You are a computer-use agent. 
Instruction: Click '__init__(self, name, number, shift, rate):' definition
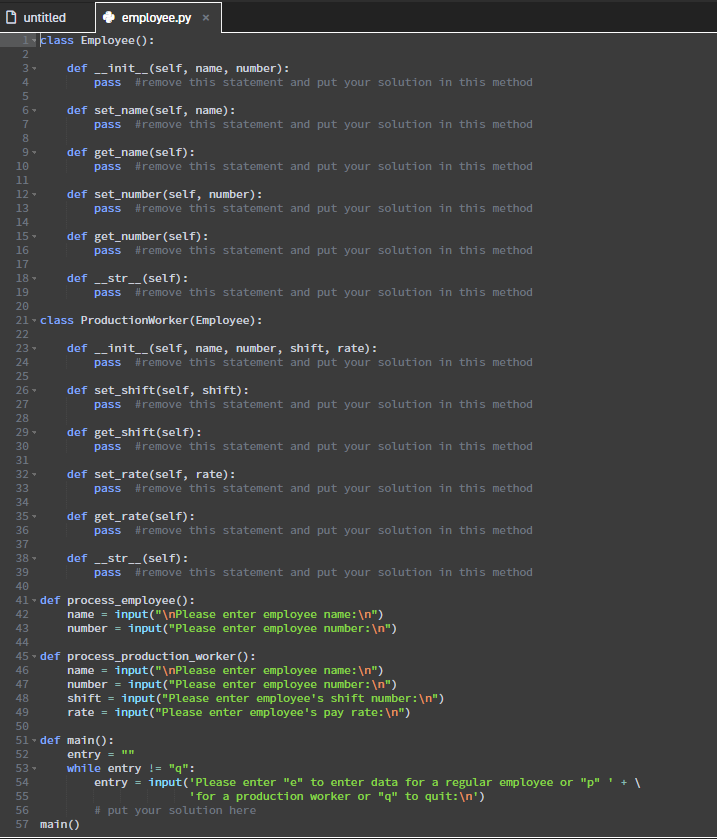(x=235, y=348)
